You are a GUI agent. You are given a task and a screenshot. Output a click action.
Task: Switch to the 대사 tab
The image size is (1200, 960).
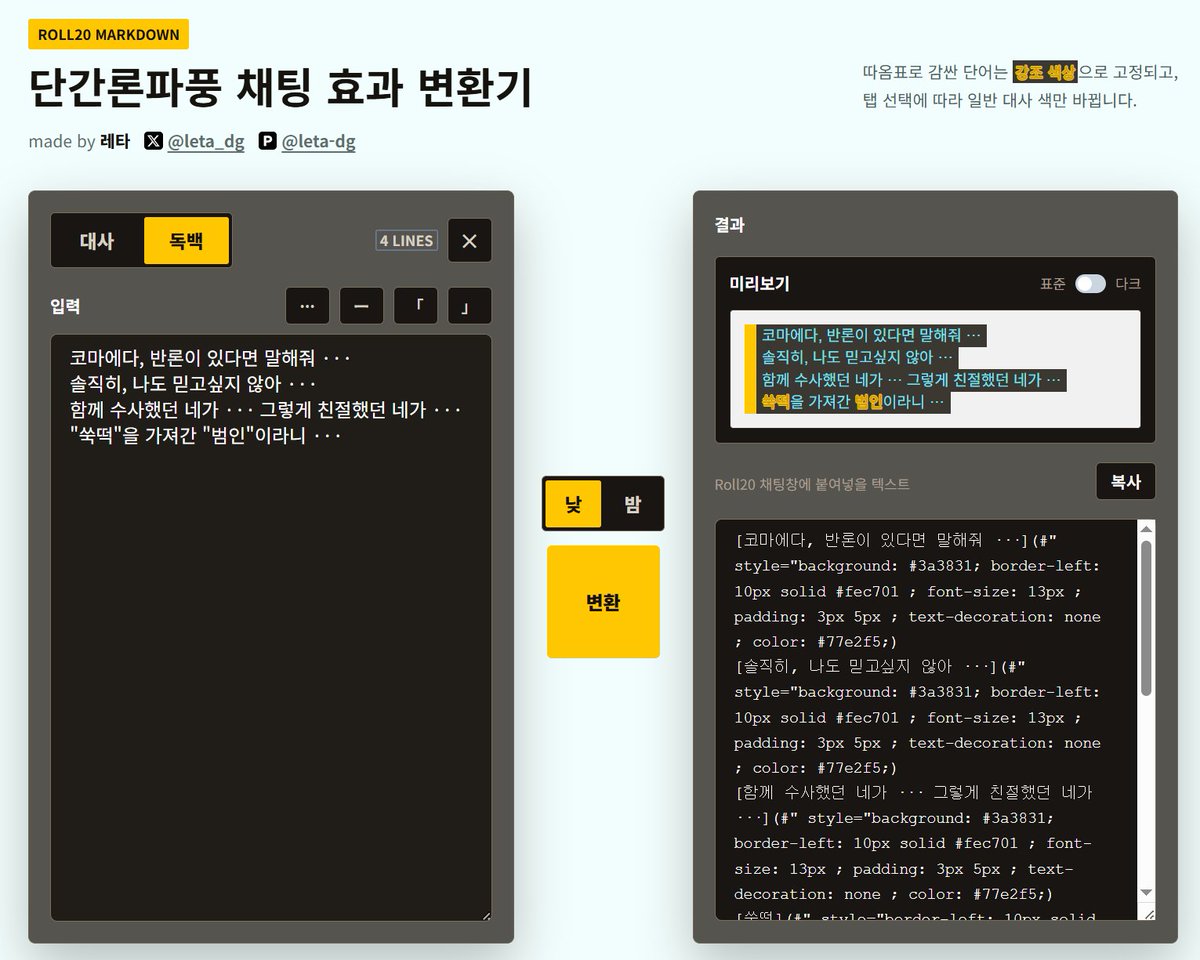[x=97, y=240]
